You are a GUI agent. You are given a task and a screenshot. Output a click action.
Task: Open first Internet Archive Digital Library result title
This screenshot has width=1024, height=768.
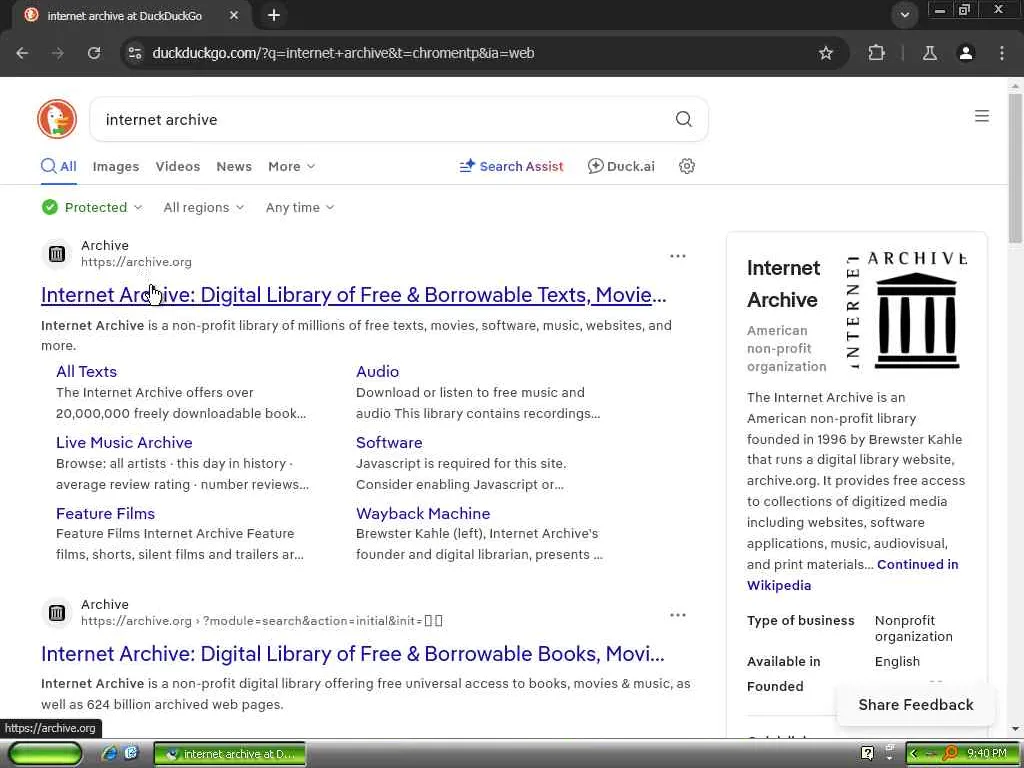tap(353, 295)
